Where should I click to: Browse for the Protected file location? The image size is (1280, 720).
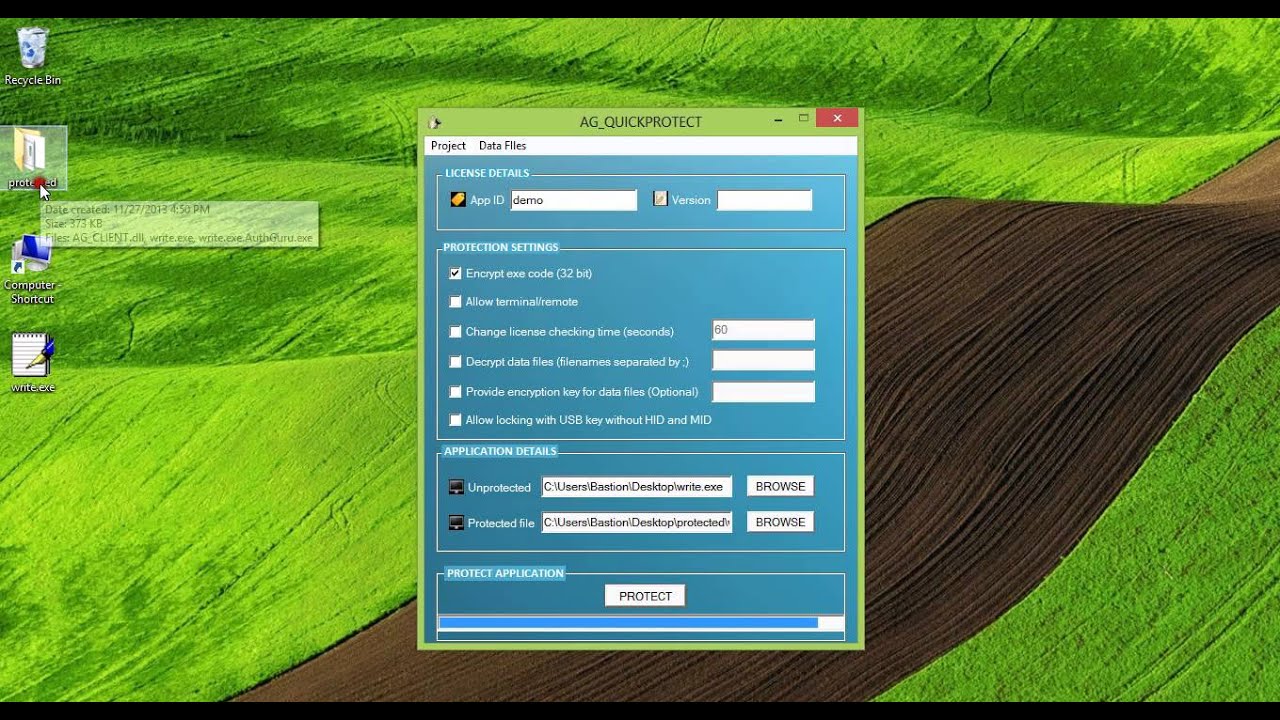[x=780, y=522]
